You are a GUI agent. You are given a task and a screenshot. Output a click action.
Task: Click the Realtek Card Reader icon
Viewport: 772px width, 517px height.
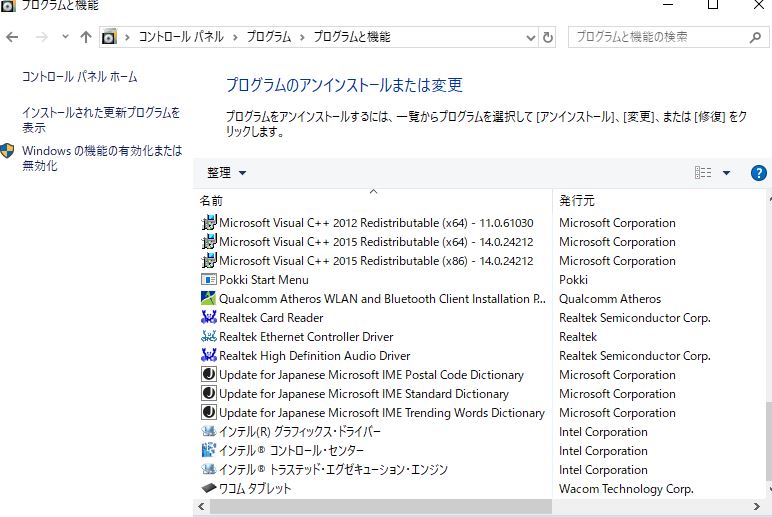coord(209,318)
